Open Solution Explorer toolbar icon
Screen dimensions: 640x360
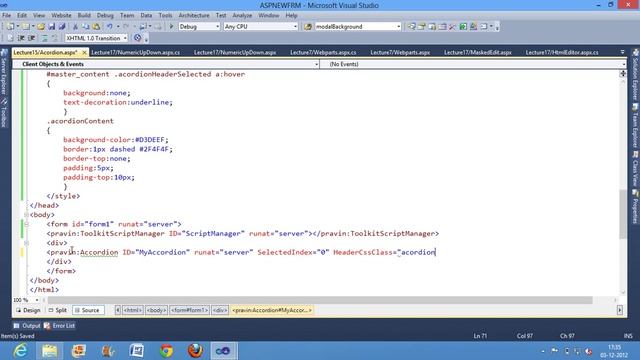pyautogui.click(x=411, y=27)
